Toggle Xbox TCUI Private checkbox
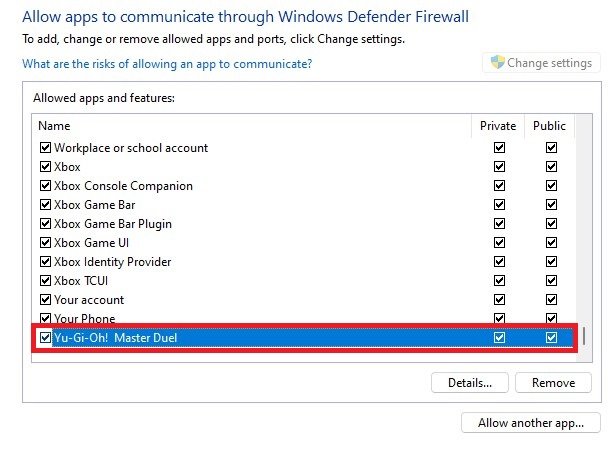Image resolution: width=616 pixels, height=452 pixels. pyautogui.click(x=499, y=281)
